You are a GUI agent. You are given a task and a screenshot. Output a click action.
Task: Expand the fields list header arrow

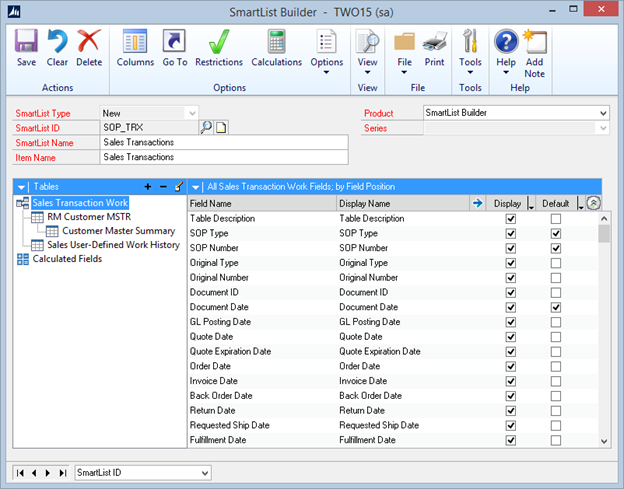195,187
